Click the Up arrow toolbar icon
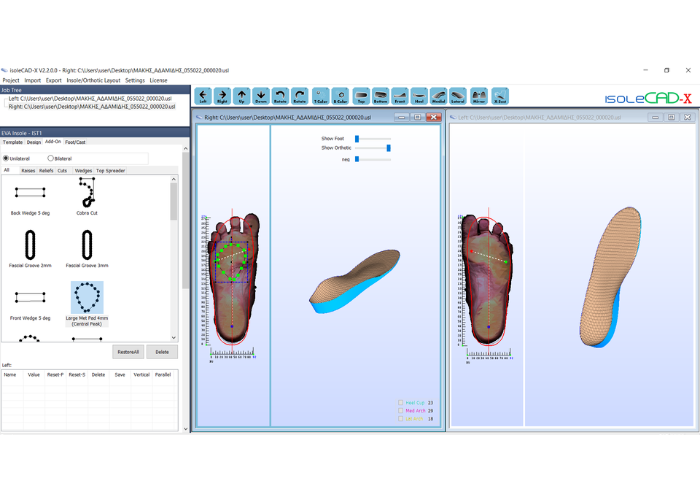Screen dimensions: 700x500 [242, 96]
